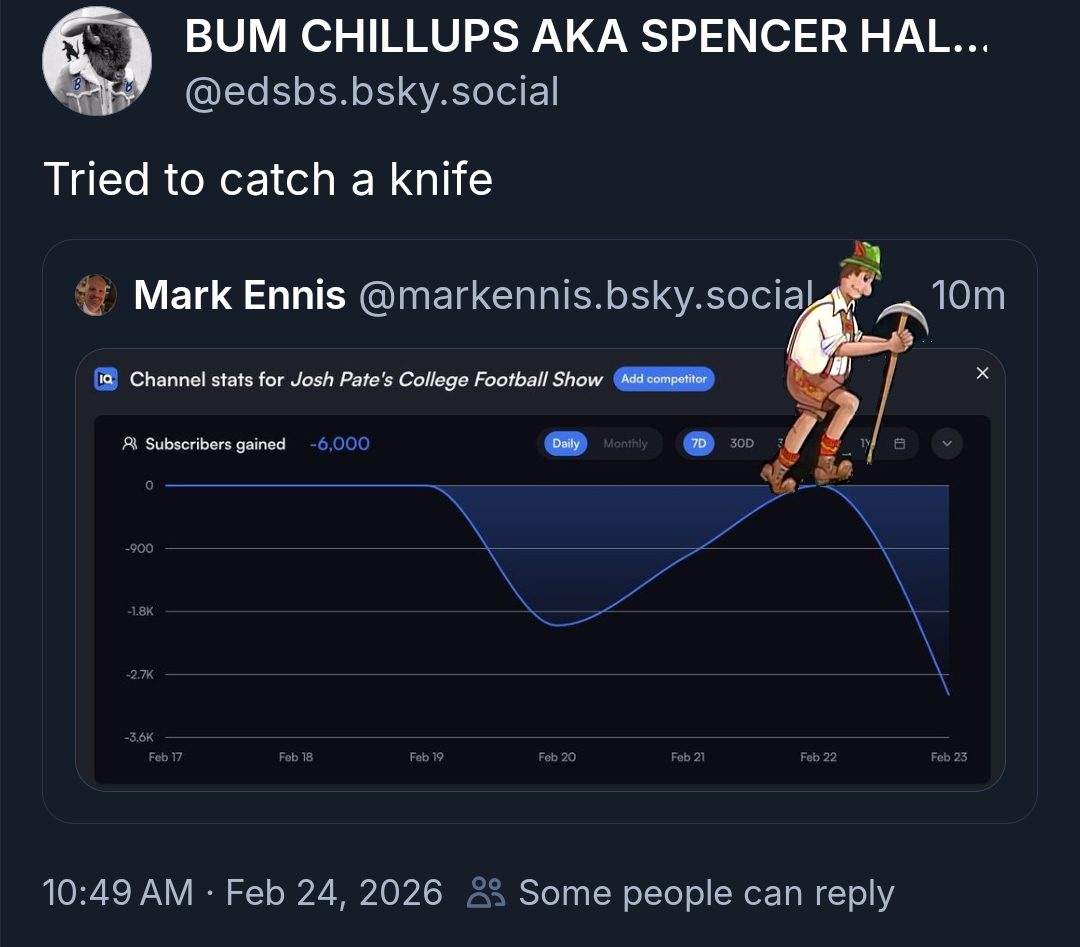This screenshot has width=1080, height=947.
Task: Switch chart to Monthly view
Action: (x=625, y=444)
